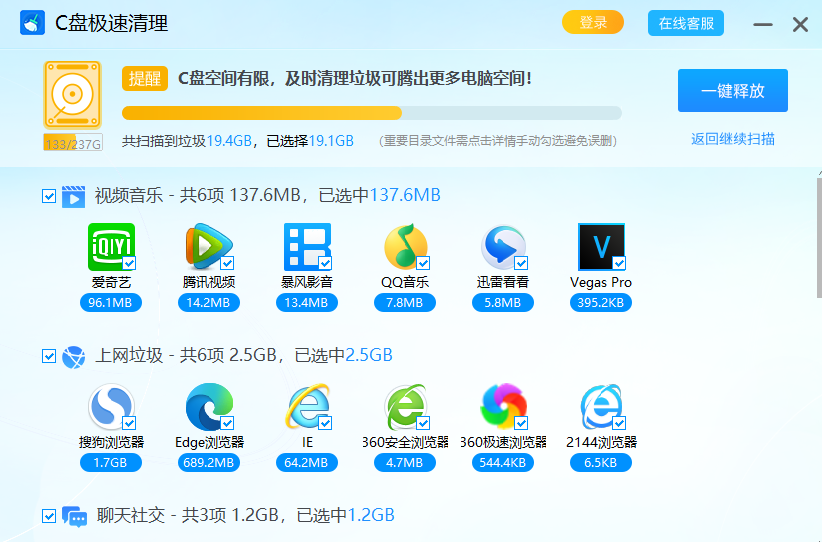
Task: Select the Tencent Video (腾讯视频) icon
Action: pos(208,247)
